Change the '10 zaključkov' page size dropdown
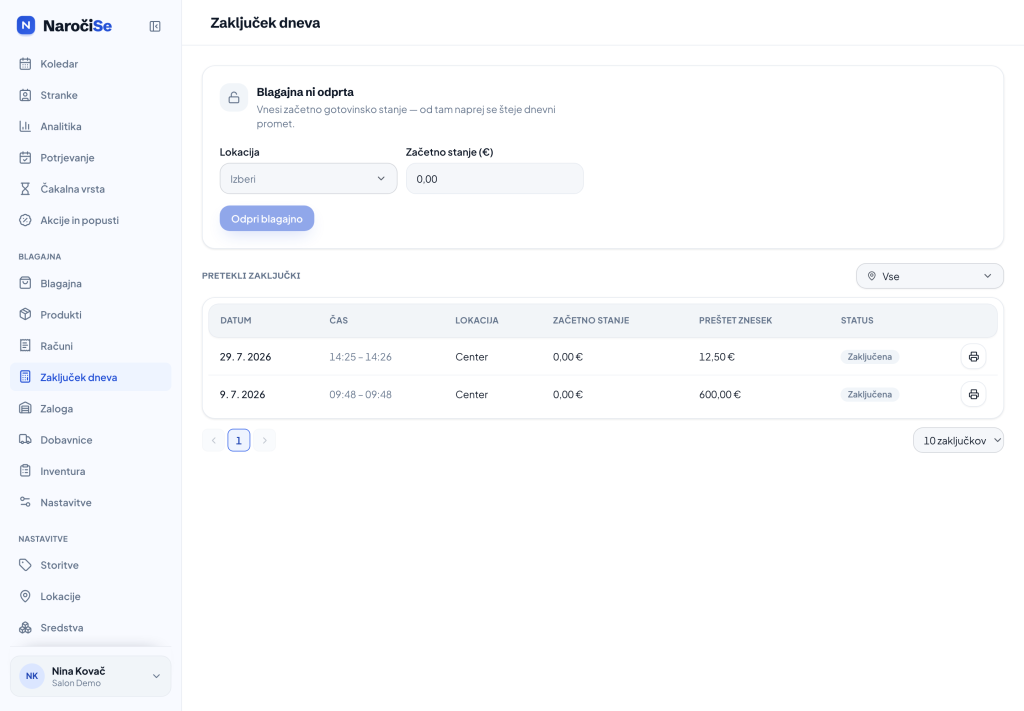1024x711 pixels. click(958, 441)
